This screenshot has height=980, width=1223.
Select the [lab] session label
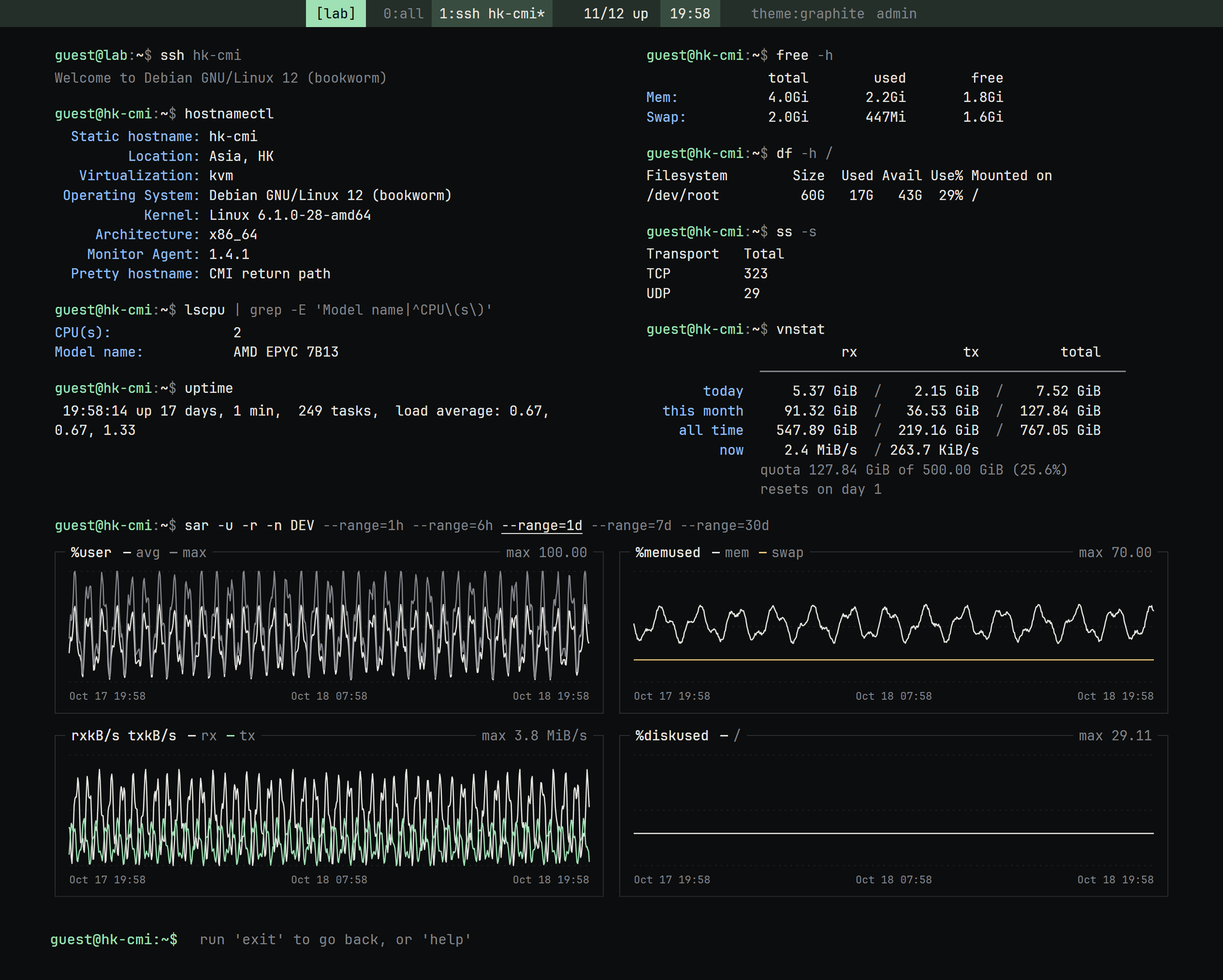click(x=336, y=13)
